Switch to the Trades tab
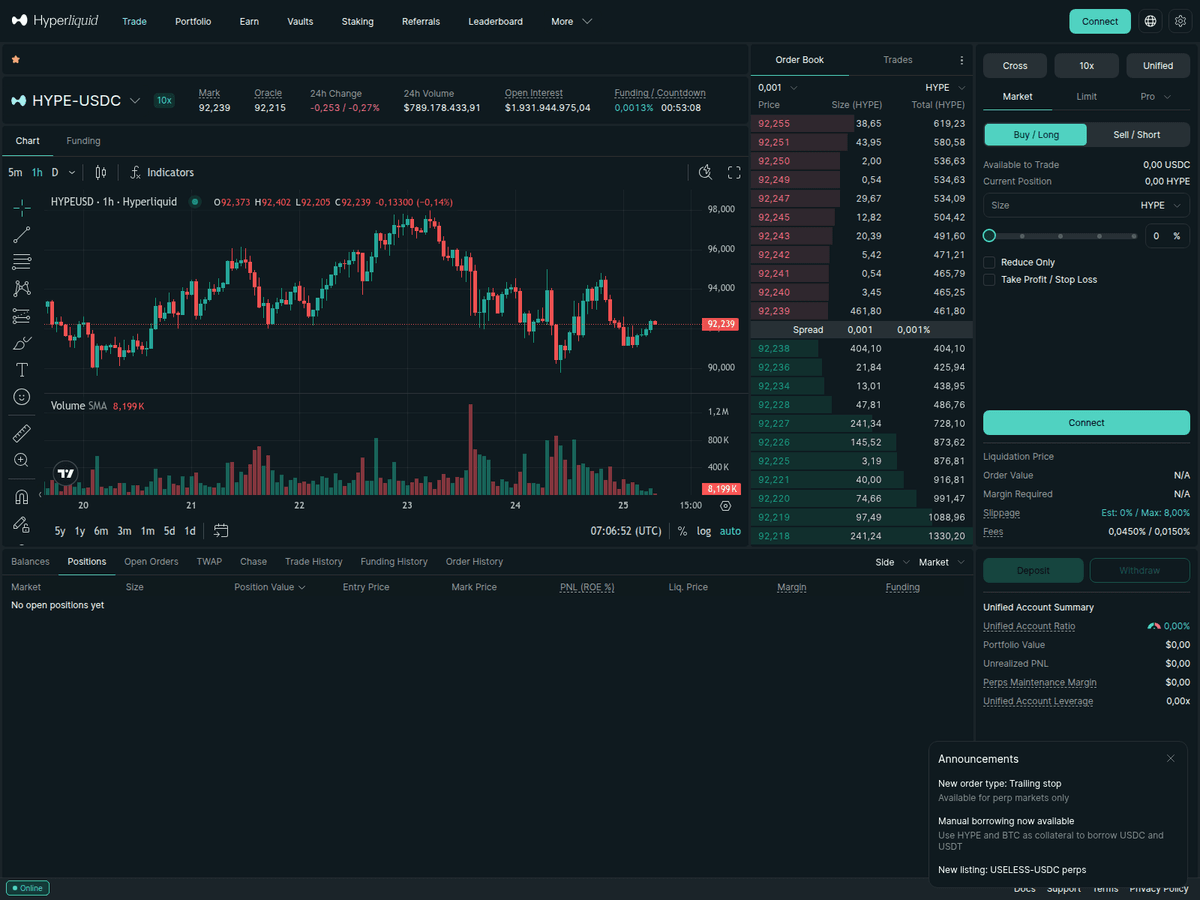 click(898, 60)
